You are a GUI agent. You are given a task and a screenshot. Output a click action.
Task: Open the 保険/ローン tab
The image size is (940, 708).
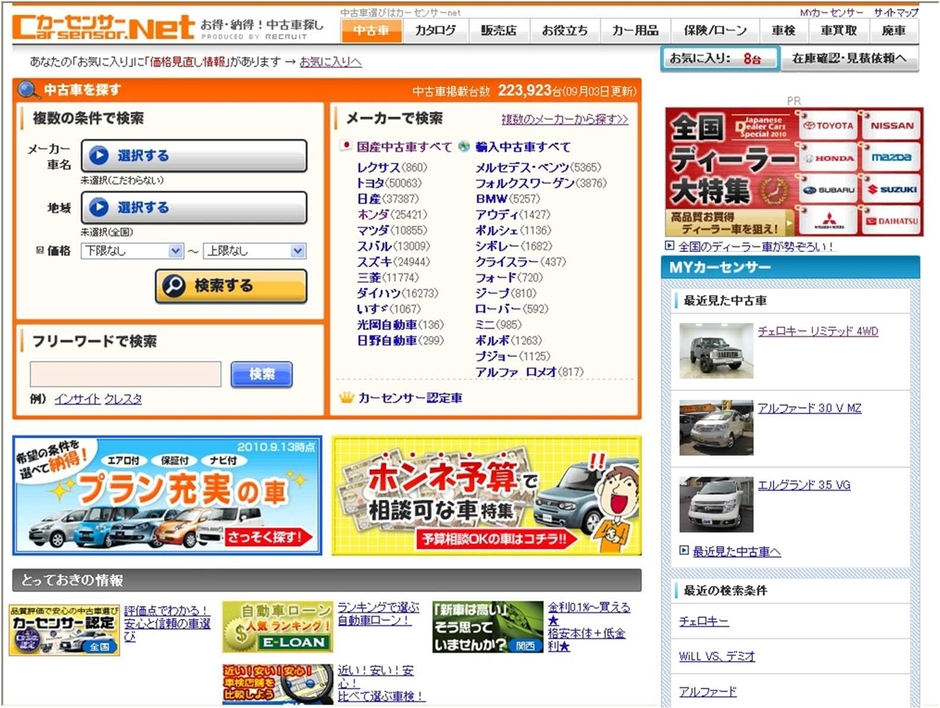[715, 31]
